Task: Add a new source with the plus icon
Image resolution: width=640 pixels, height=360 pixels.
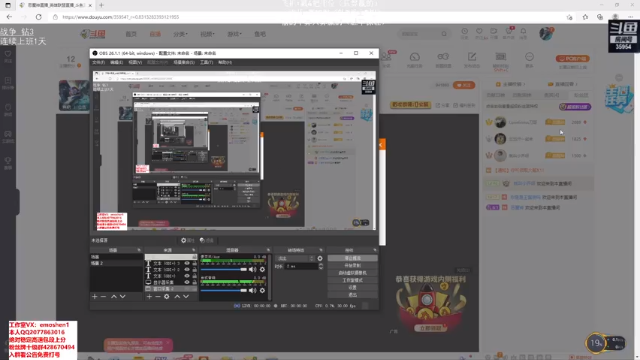Action: [x=149, y=296]
